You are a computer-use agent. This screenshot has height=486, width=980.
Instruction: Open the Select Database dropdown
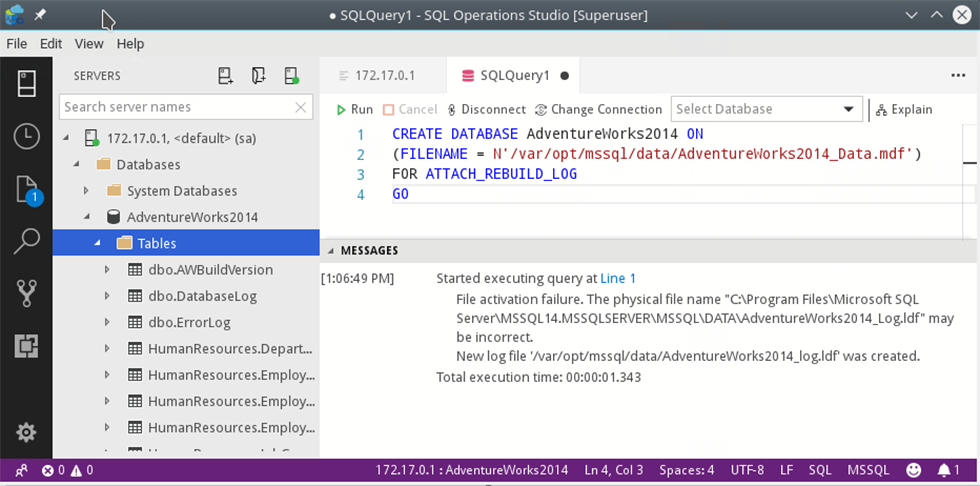(x=766, y=109)
